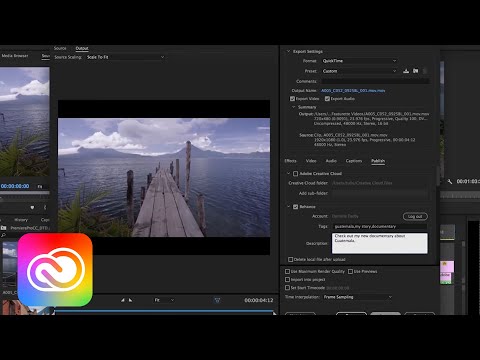Open the Preset dropdown showing Custom
Viewport: 480px width, 360px height.
[359, 71]
